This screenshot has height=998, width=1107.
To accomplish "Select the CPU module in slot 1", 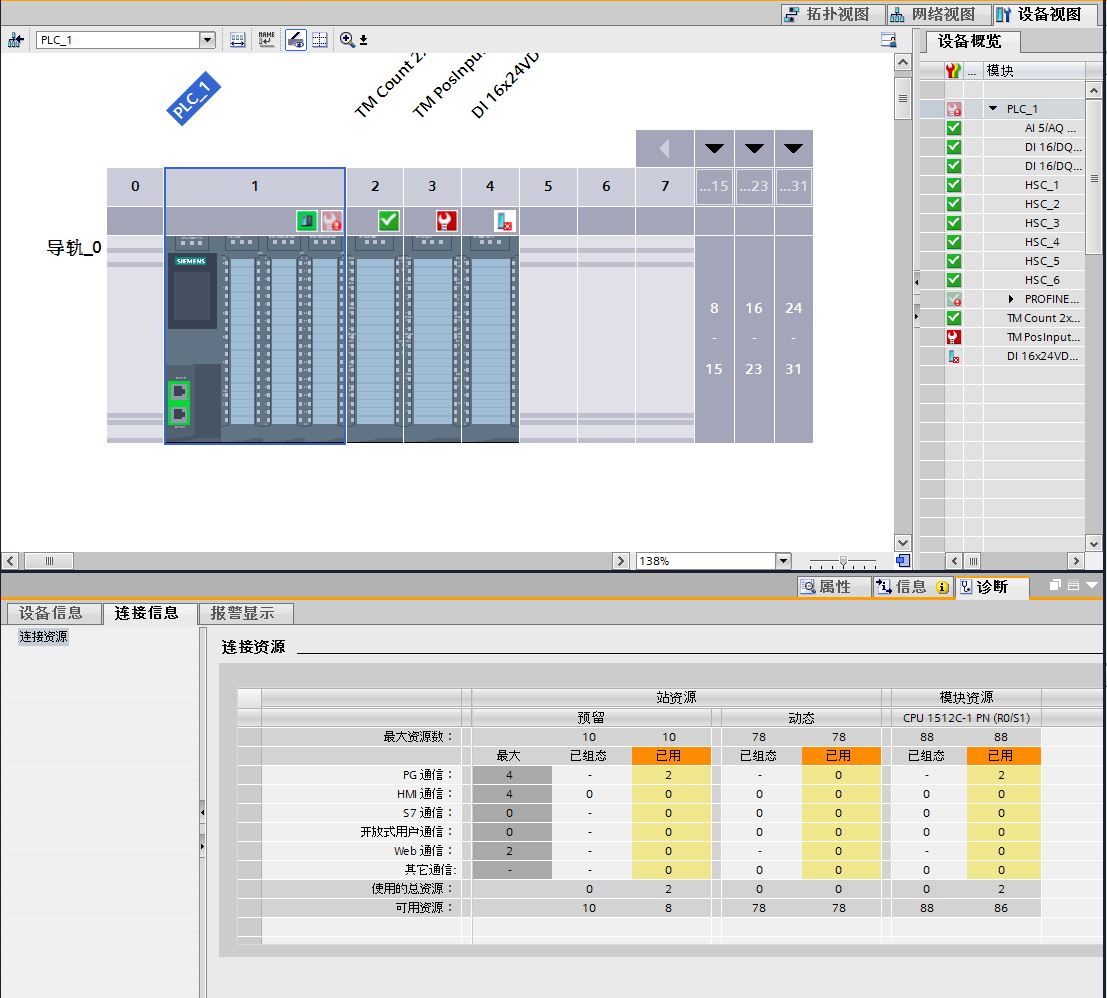I will [x=255, y=339].
